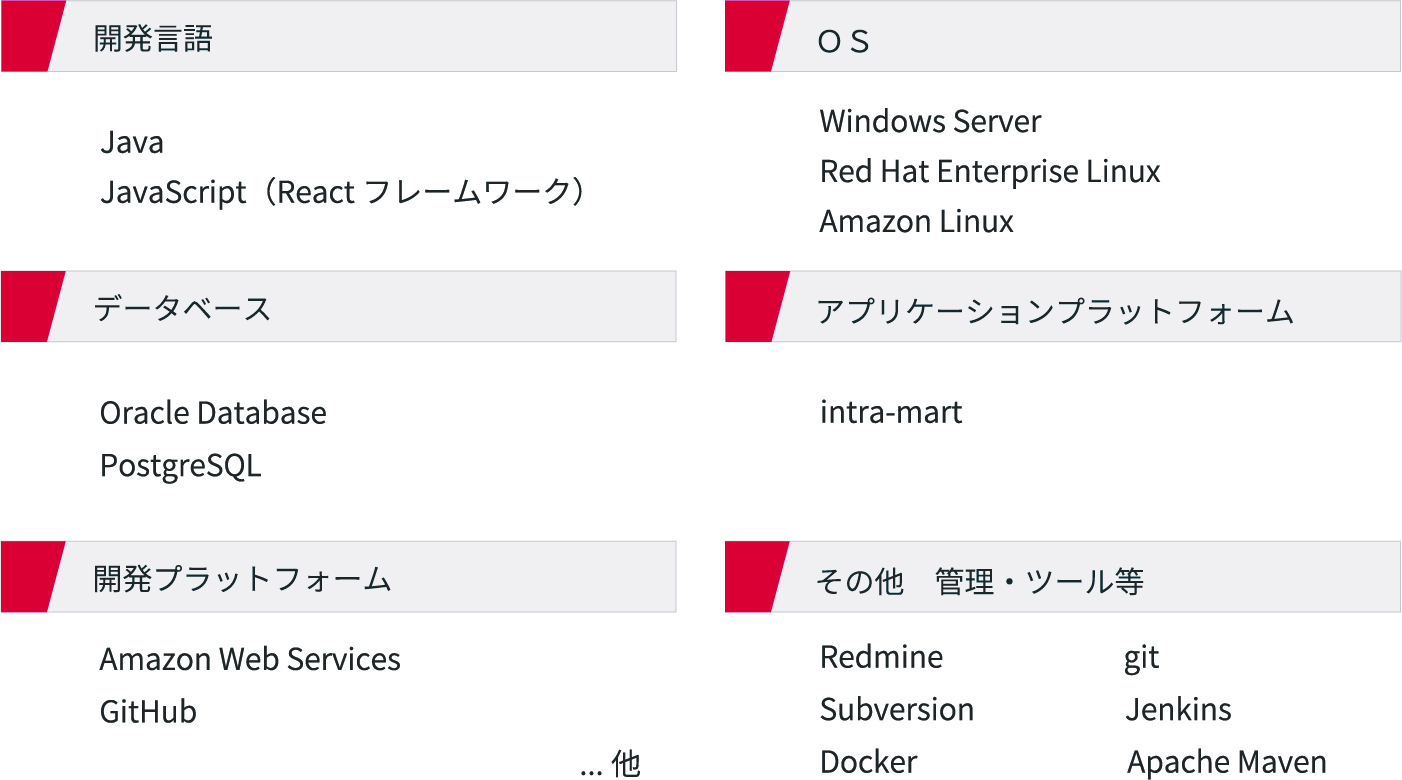
Task: Select the PostgreSQL entry
Action: 180,466
